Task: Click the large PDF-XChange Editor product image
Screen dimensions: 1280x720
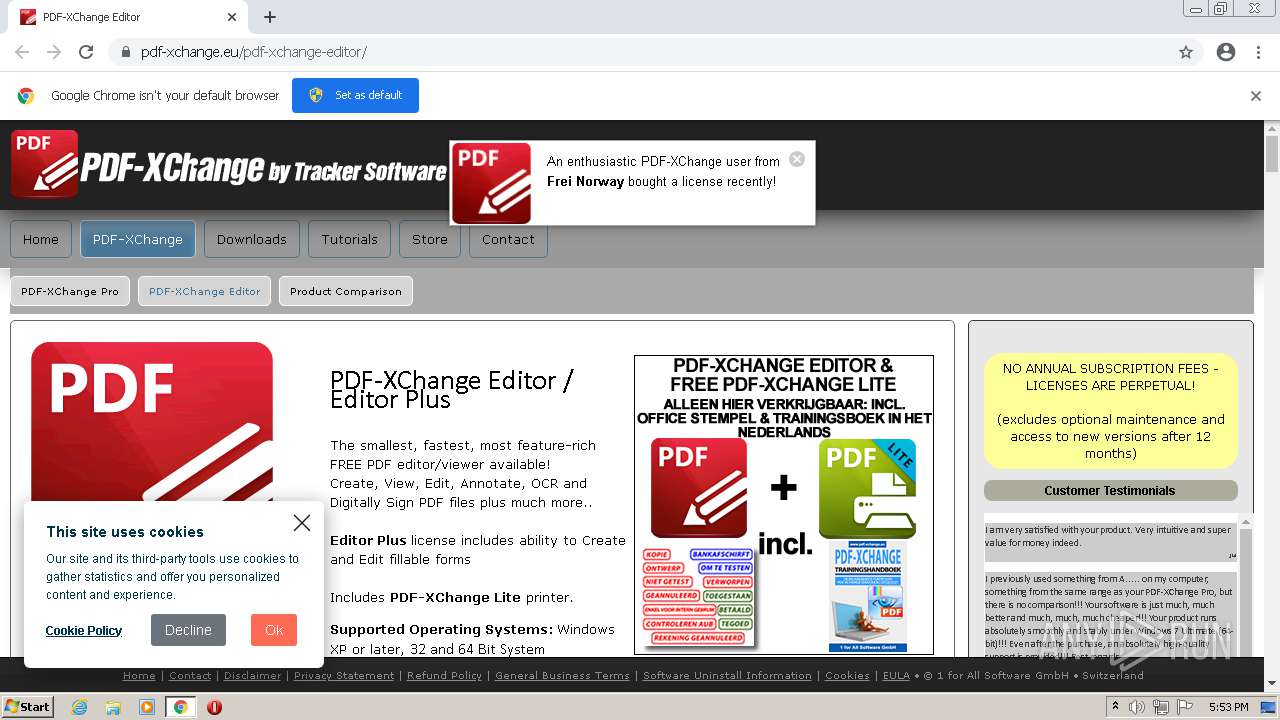Action: point(152,422)
